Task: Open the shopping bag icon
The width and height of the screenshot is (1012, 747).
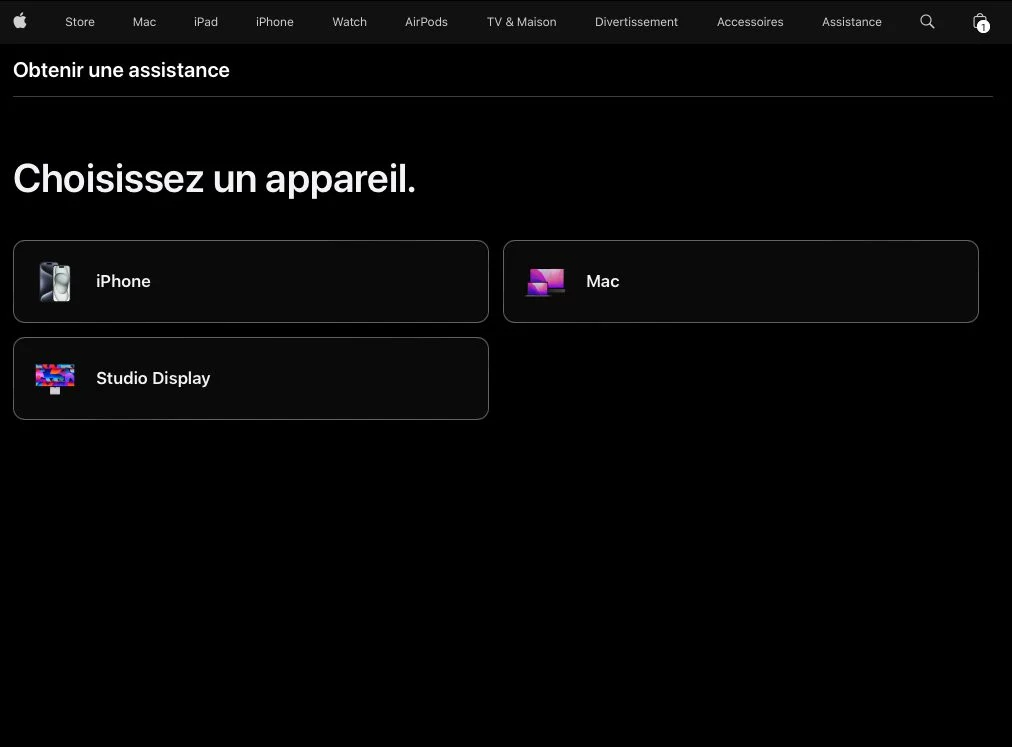Action: click(x=980, y=22)
